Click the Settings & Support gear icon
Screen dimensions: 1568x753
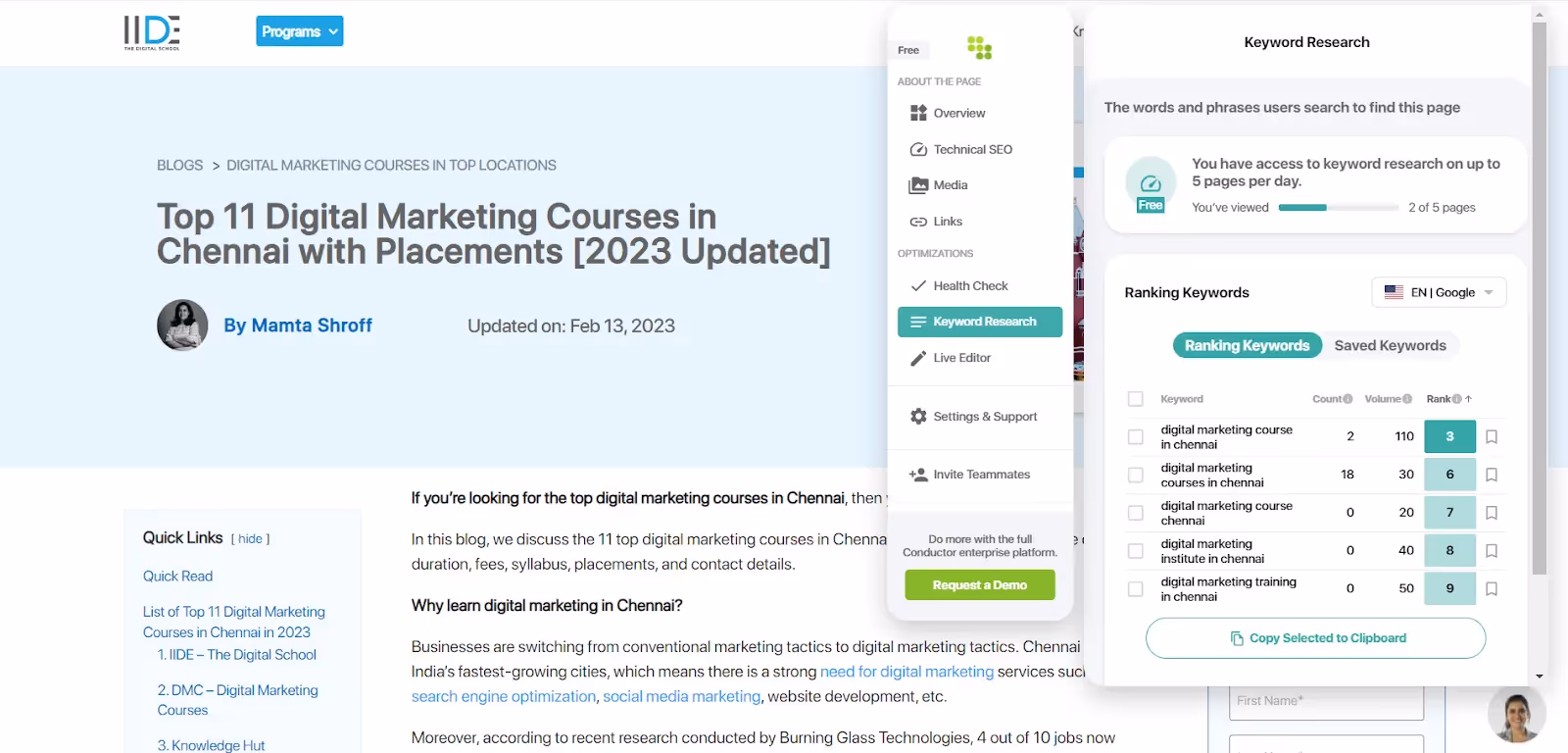(x=918, y=416)
